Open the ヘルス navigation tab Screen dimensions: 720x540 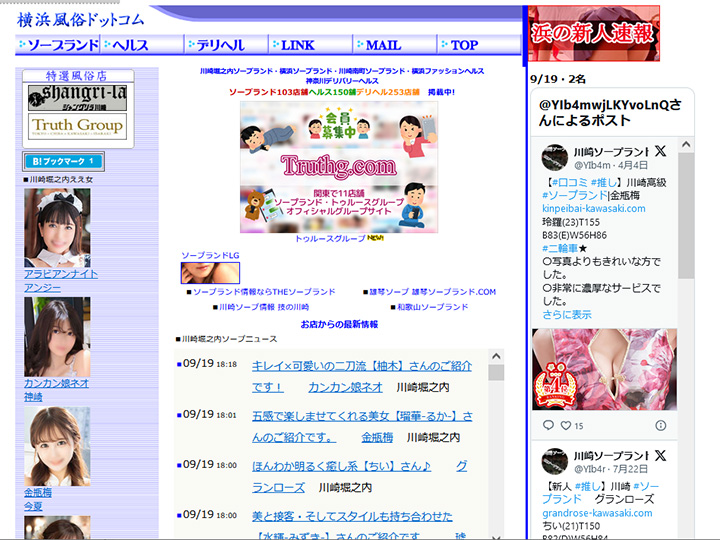(142, 45)
